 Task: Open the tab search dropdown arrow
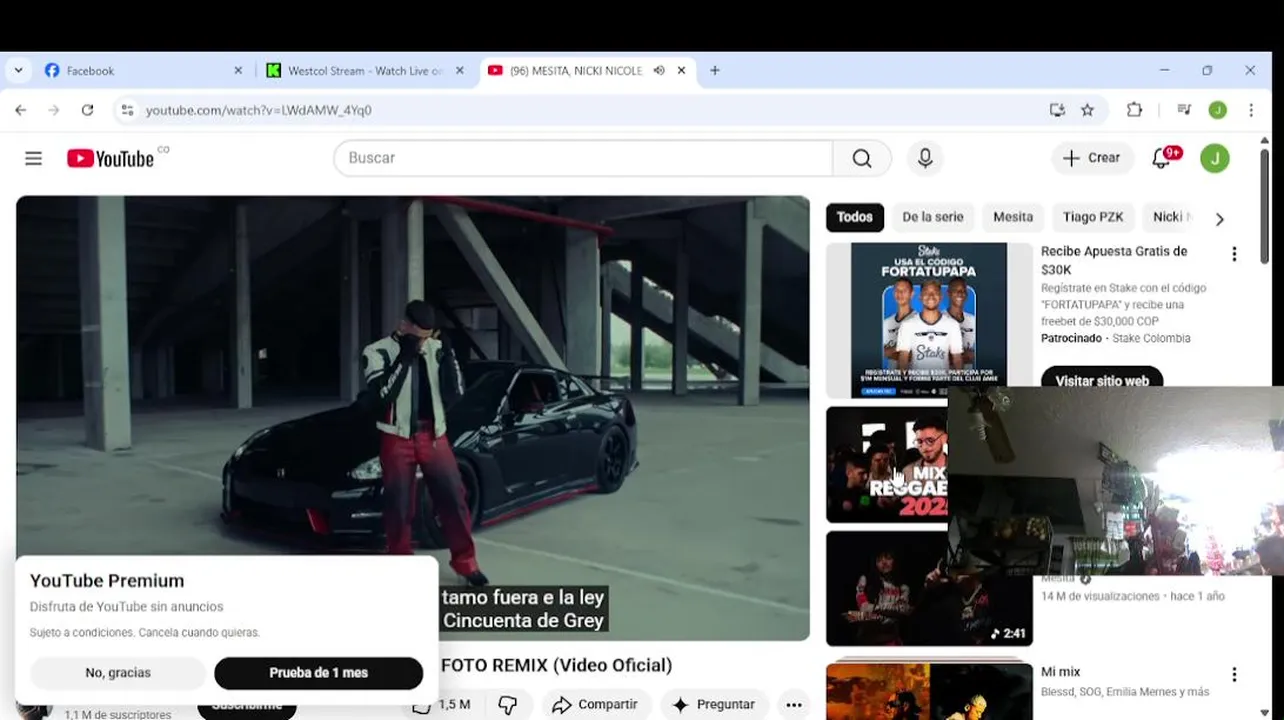tap(18, 71)
